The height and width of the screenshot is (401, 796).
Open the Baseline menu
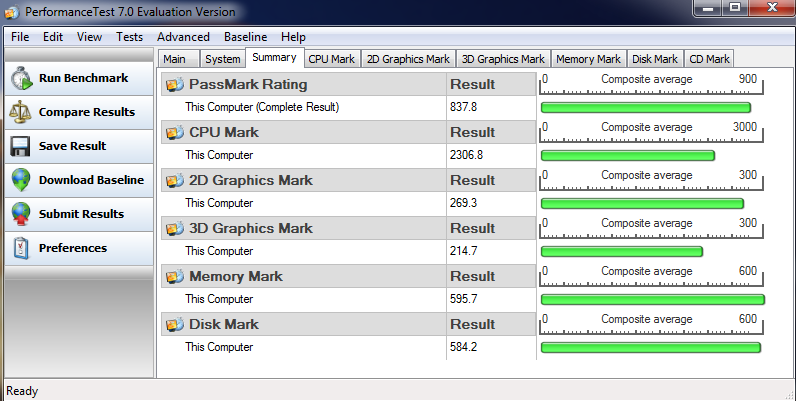point(246,37)
